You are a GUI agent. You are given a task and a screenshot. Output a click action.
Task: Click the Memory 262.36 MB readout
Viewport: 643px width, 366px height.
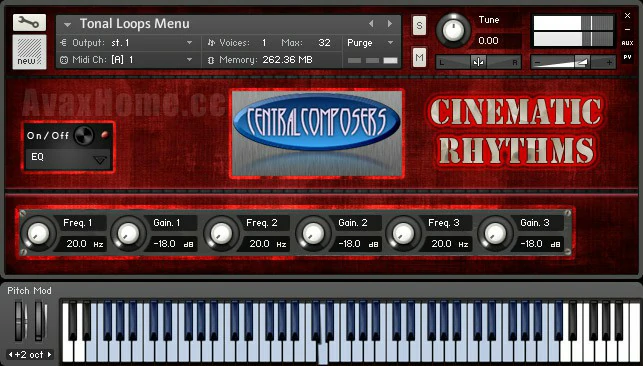(x=287, y=60)
